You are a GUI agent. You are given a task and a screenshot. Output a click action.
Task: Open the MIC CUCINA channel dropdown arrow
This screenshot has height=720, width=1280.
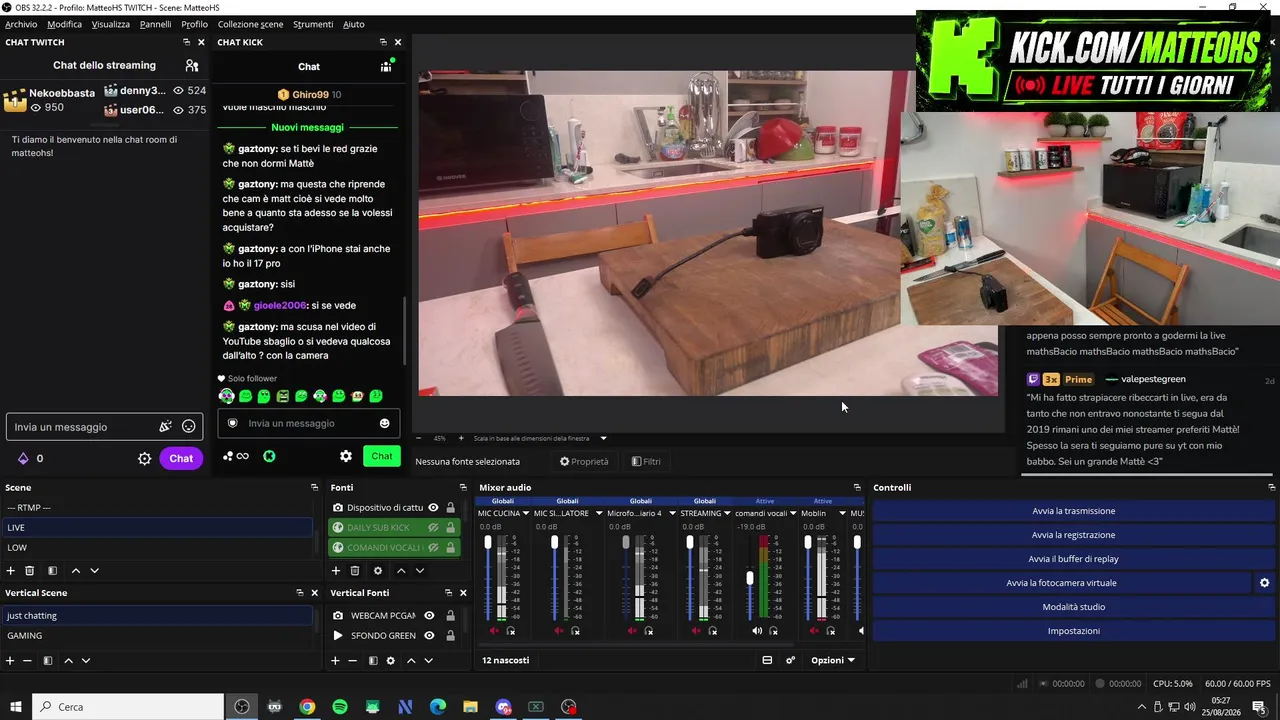pyautogui.click(x=525, y=513)
